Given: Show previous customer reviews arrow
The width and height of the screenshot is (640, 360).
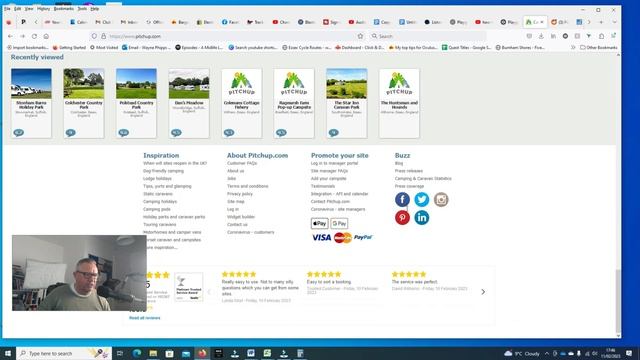Looking at the screenshot, I should click(209, 292).
